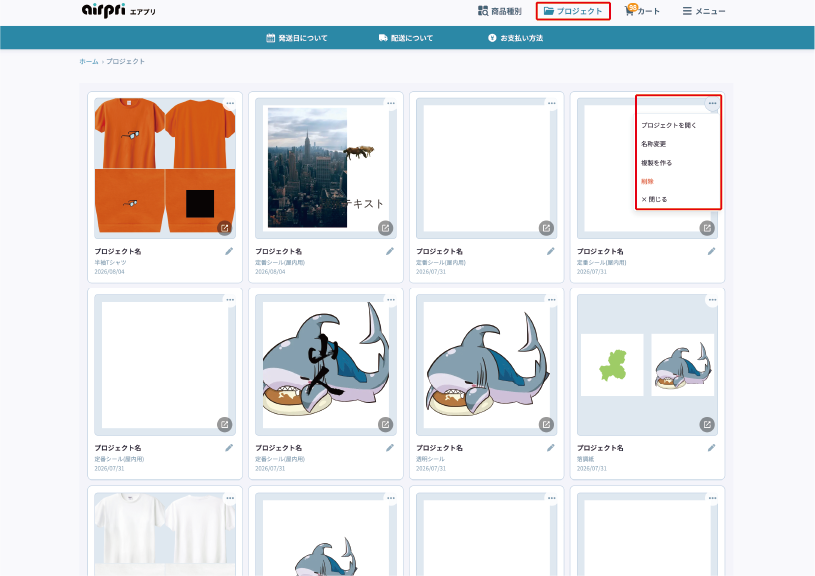Viewport: 815px width, 576px height.
Task: Open the three-dot menu on the white T-shirt card
Action: (230, 498)
